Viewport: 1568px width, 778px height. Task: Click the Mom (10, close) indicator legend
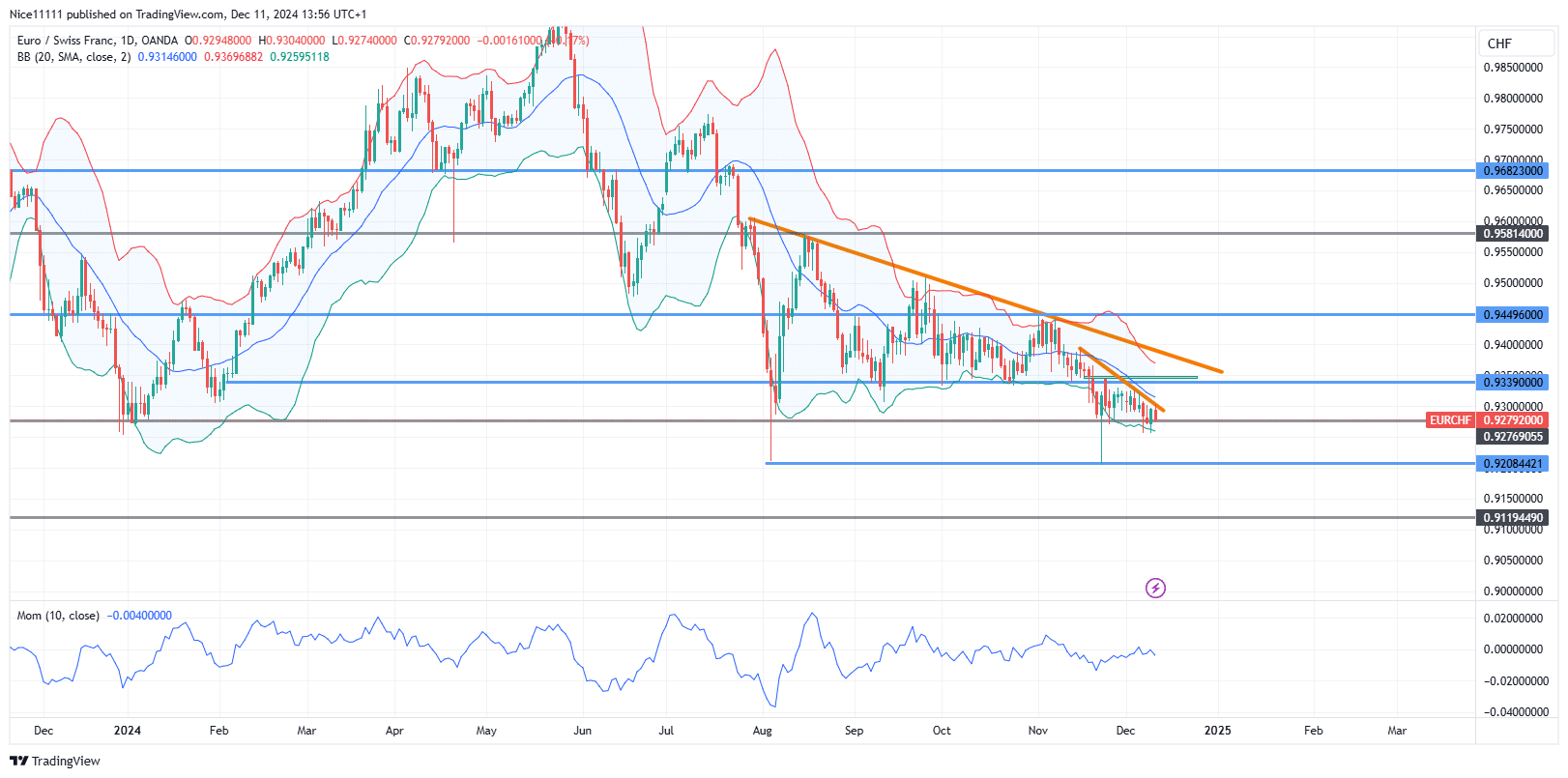pos(58,616)
